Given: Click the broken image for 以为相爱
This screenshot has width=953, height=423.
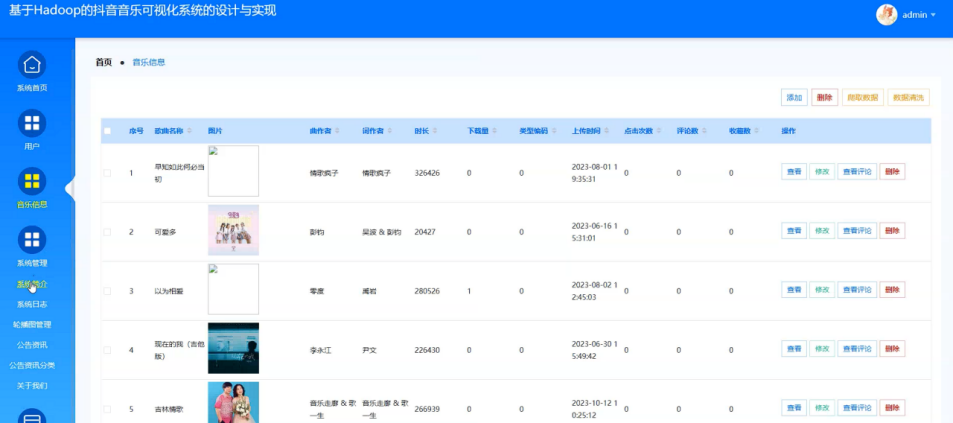Looking at the screenshot, I should pos(233,289).
